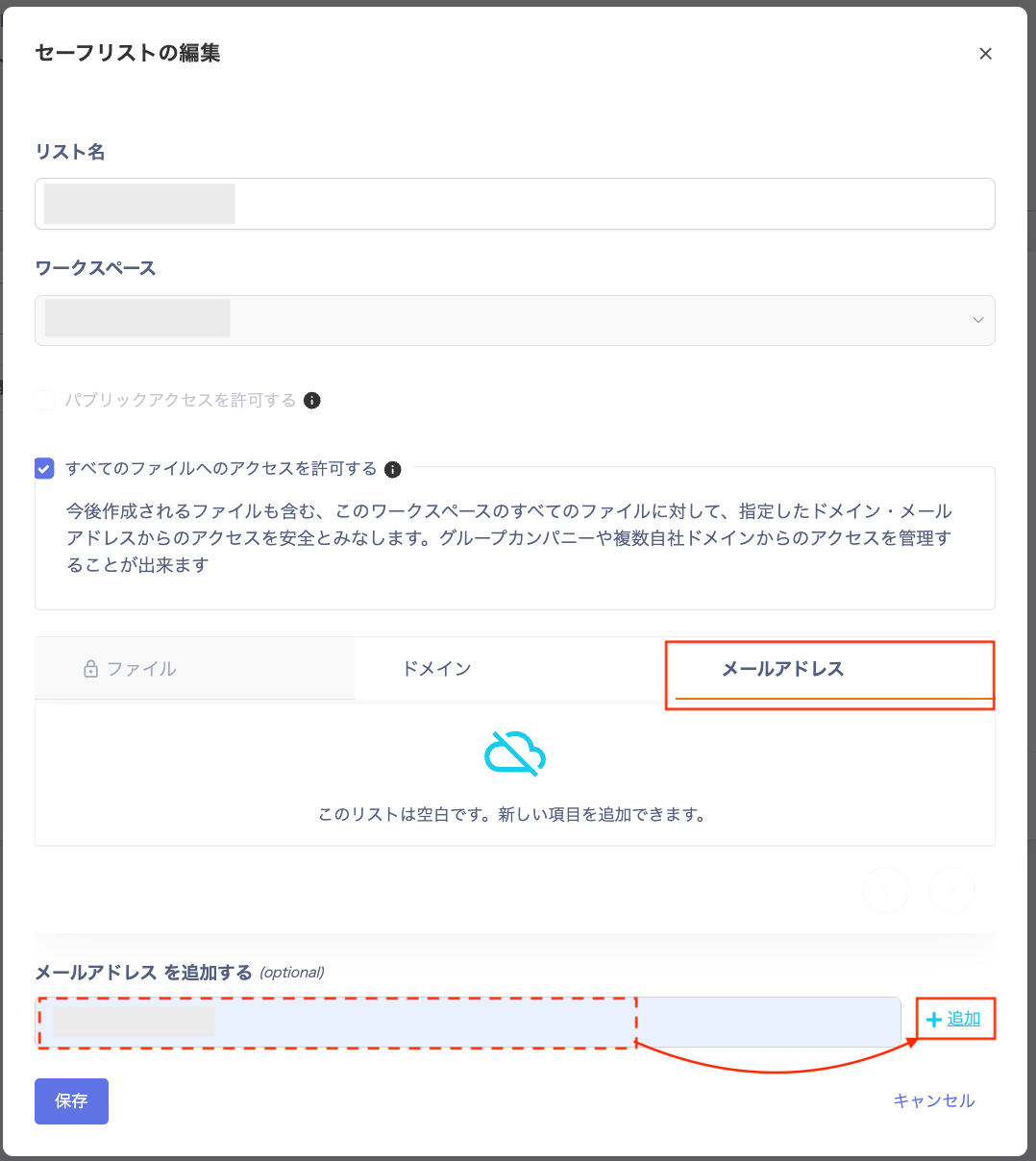The height and width of the screenshot is (1161, 1036).
Task: Uncheck すべてのファイルへのアクセスを許可する checkbox
Action: (44, 469)
